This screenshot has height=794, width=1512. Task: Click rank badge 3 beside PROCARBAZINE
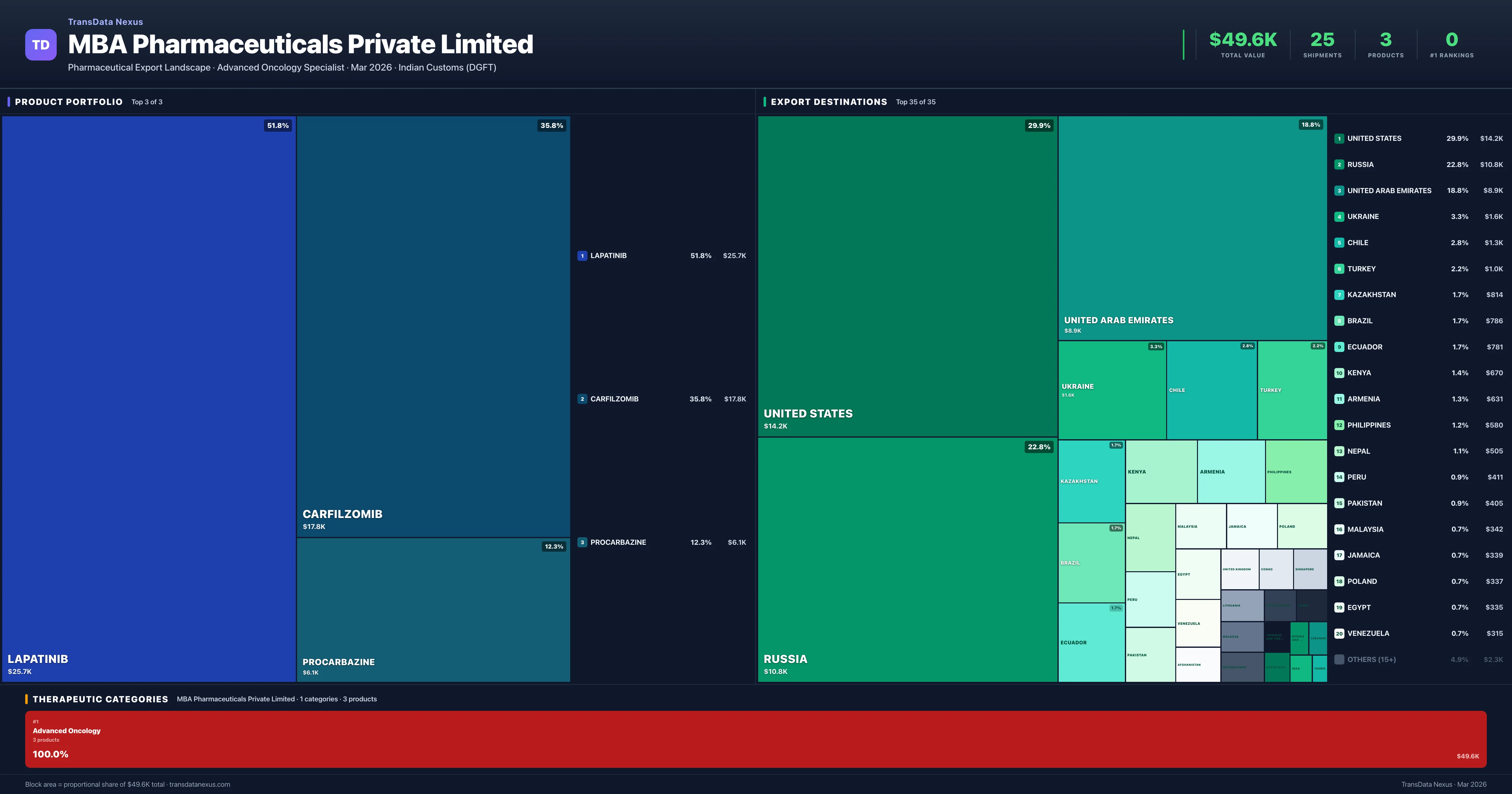pyautogui.click(x=582, y=542)
